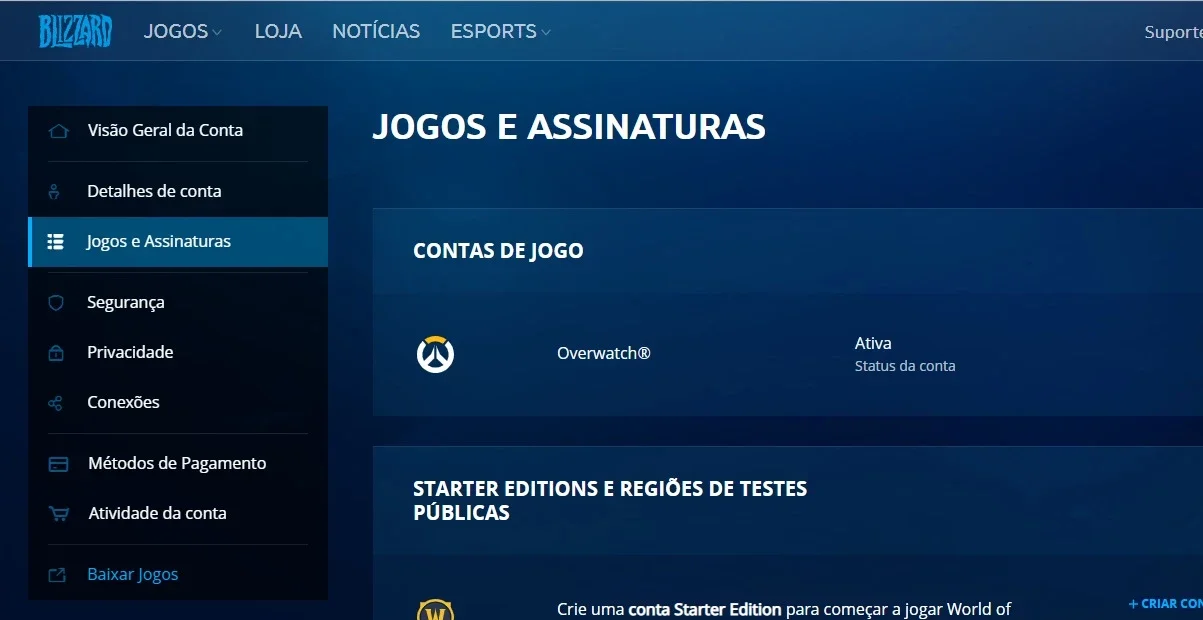Click the World of Warcraft logo icon
The width and height of the screenshot is (1203, 620).
435,610
